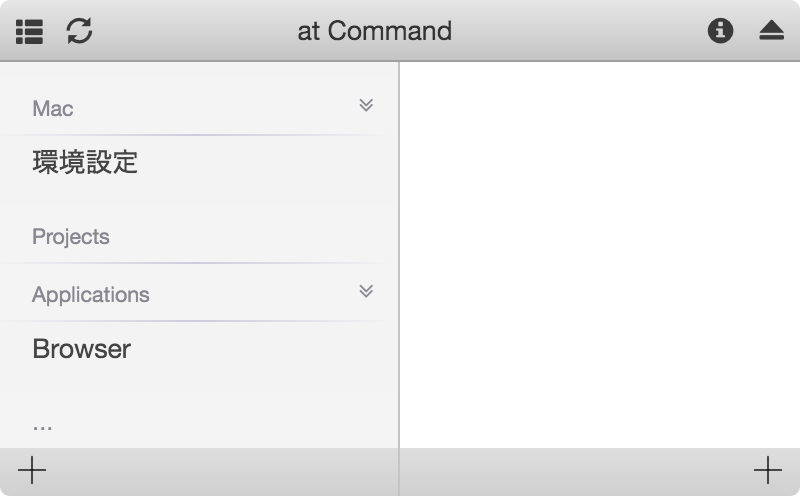This screenshot has width=800, height=496.
Task: Select the Projects group header
Action: tap(199, 236)
